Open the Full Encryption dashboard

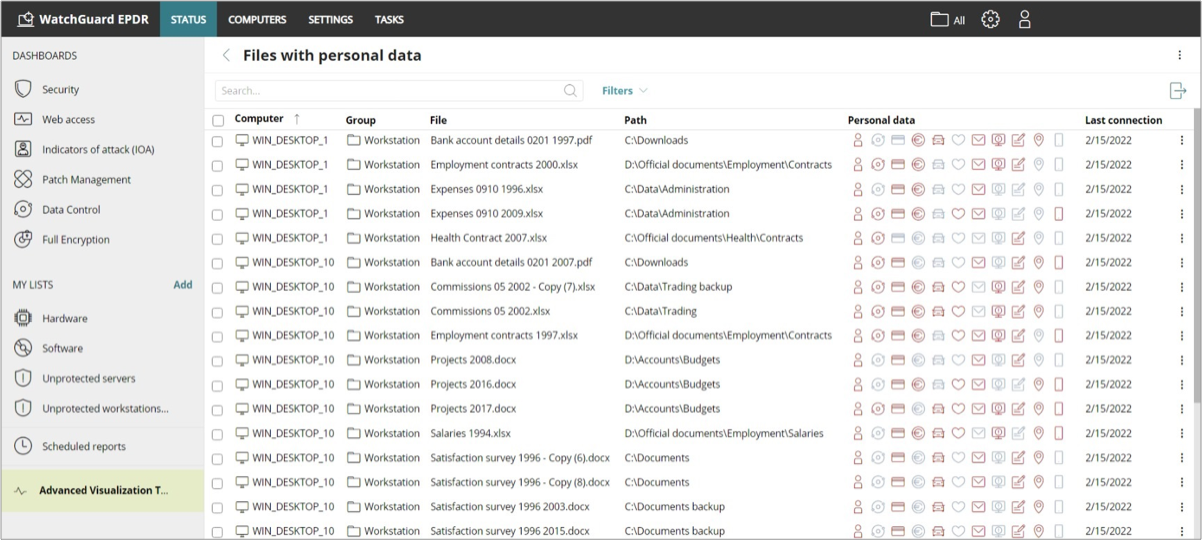point(75,240)
